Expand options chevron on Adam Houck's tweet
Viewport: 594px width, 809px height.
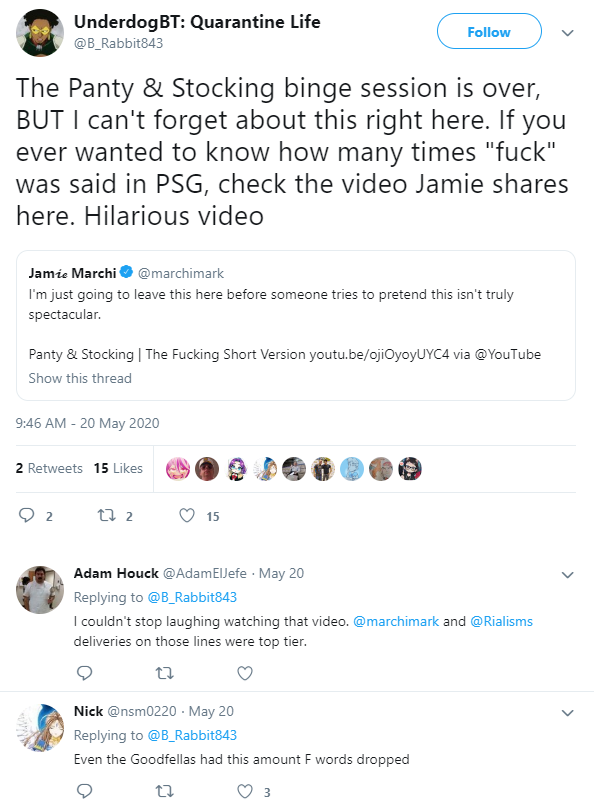point(567,575)
